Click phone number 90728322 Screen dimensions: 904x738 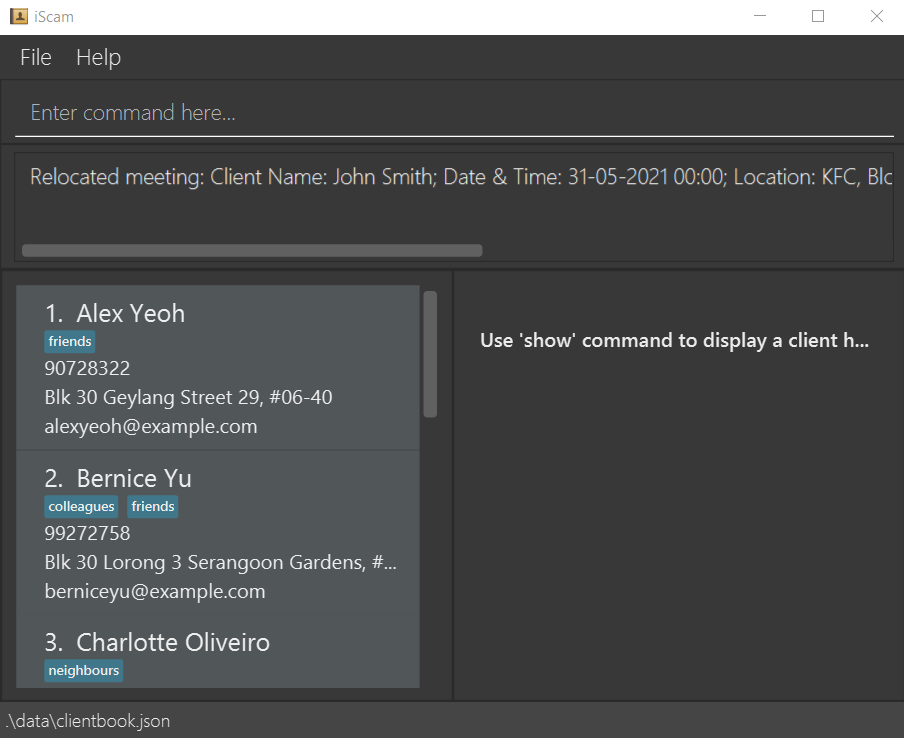(x=88, y=368)
